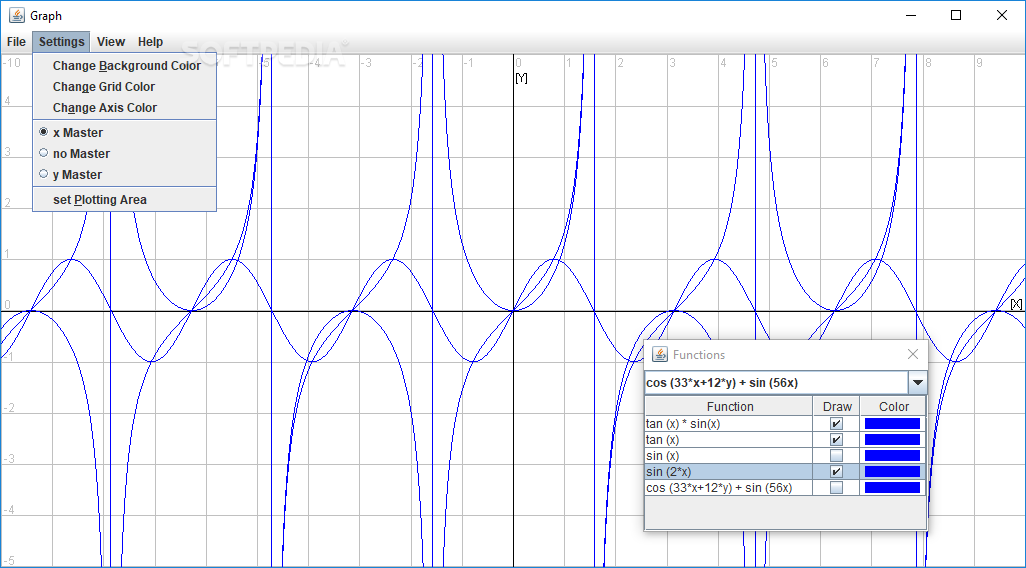Uncheck Draw for sin (2*x)
Image resolution: width=1026 pixels, height=568 pixels.
click(x=836, y=472)
